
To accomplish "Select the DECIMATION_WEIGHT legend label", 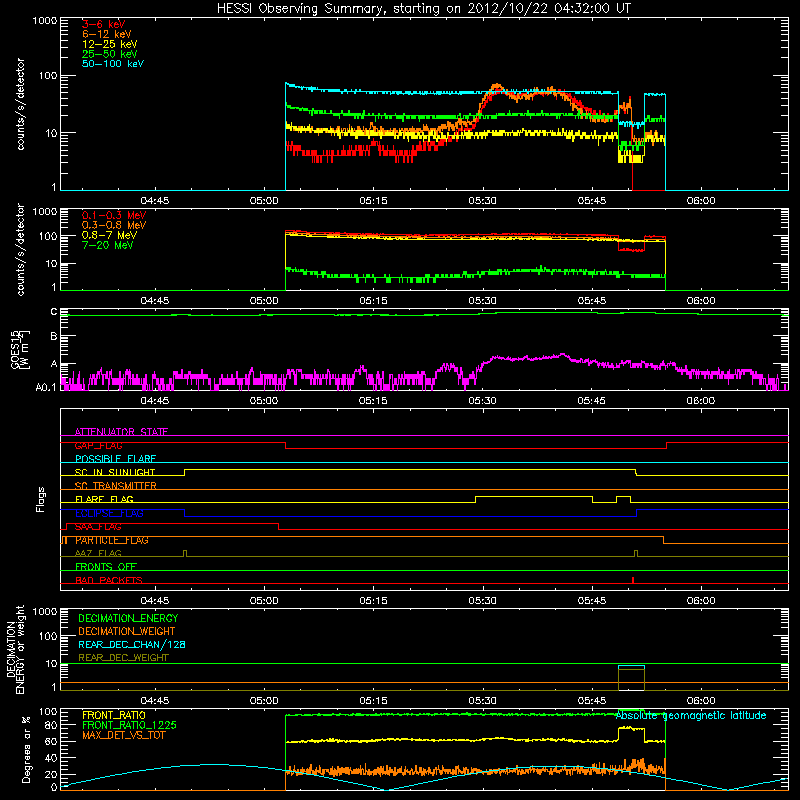I will click(127, 631).
